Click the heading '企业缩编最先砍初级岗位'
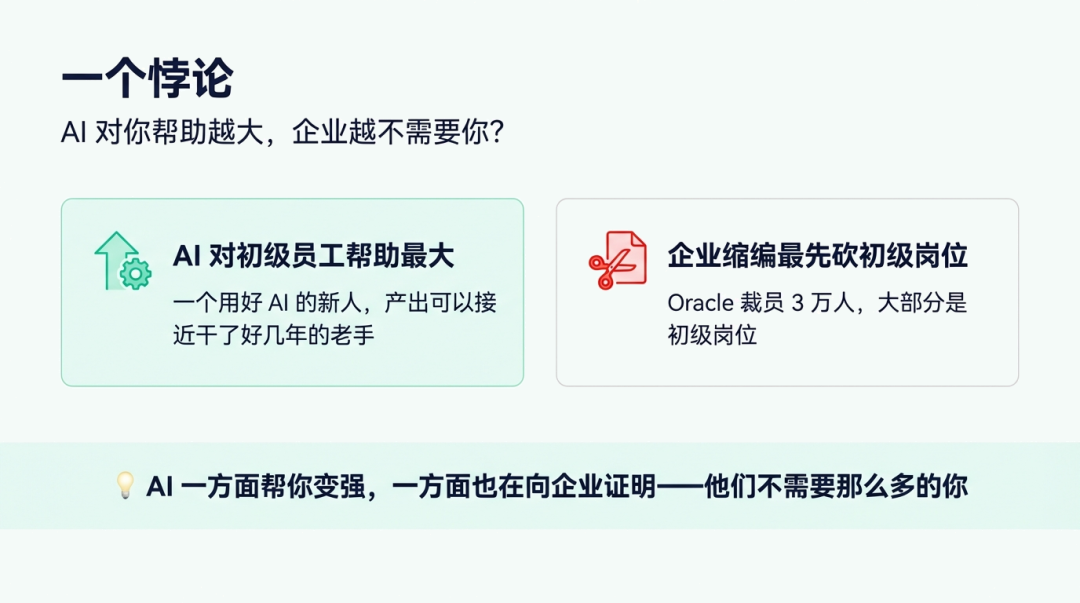1080x603 pixels. tap(818, 256)
